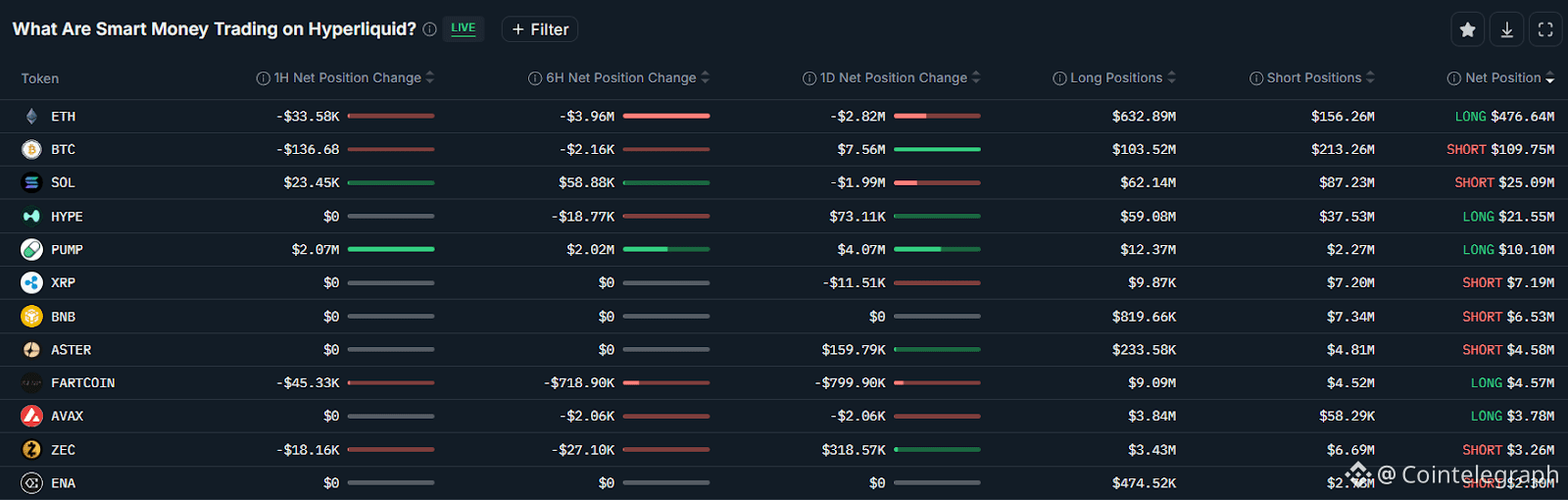The height and width of the screenshot is (500, 1568).
Task: Click the AVAX token icon
Action: coord(31,417)
